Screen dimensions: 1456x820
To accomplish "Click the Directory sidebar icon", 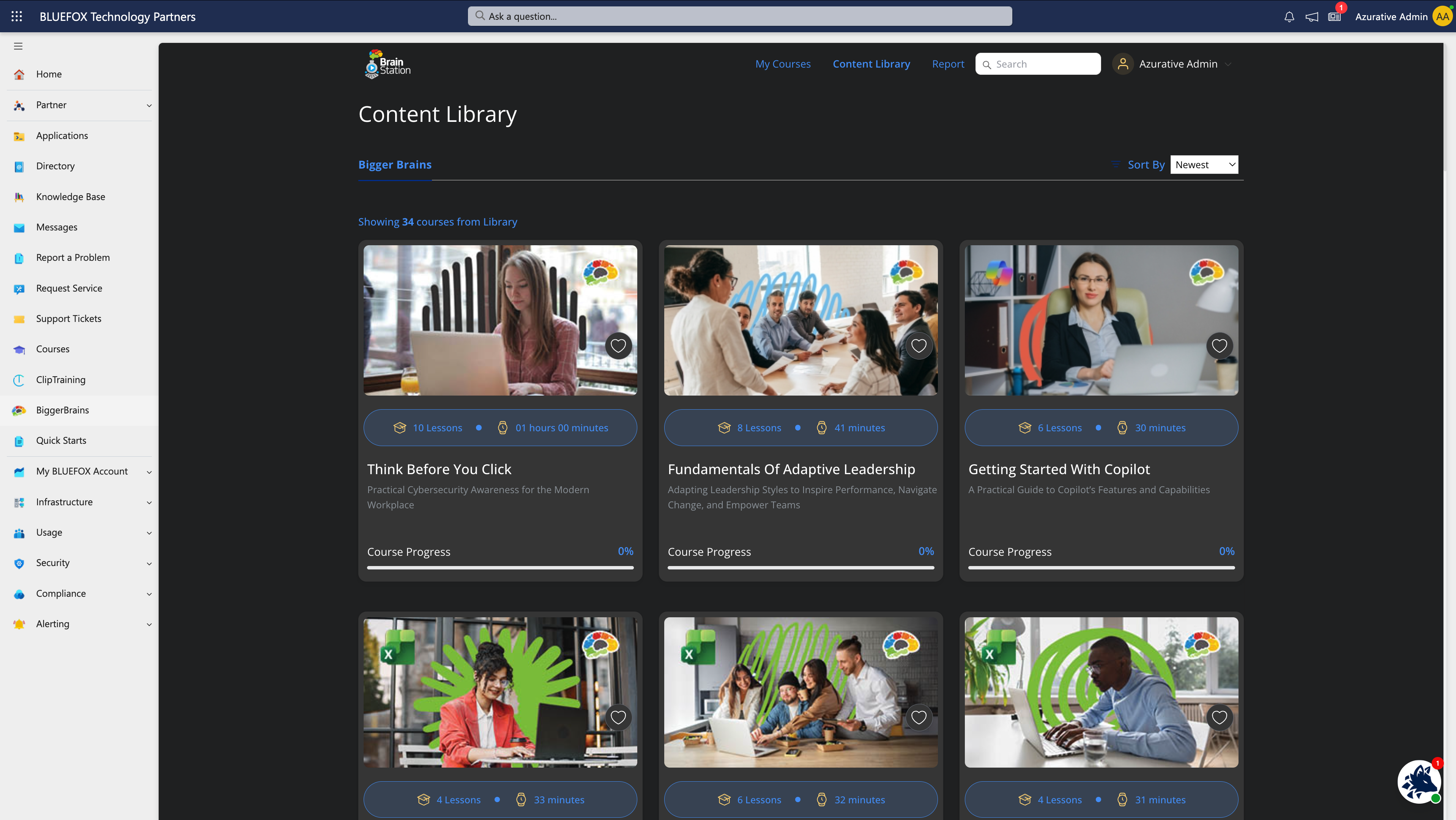I will 19,166.
